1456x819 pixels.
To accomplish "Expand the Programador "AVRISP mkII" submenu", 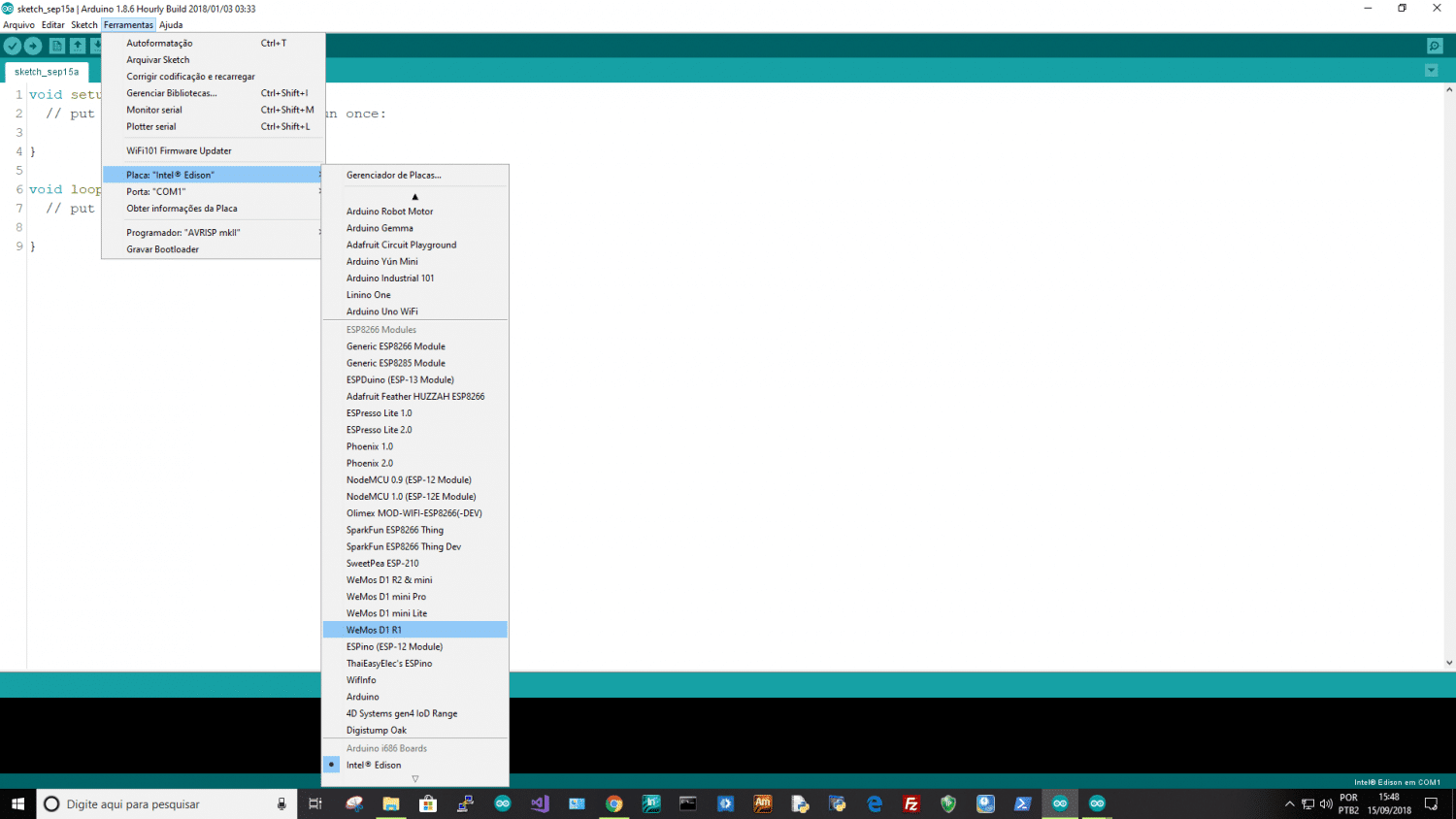I will click(212, 233).
